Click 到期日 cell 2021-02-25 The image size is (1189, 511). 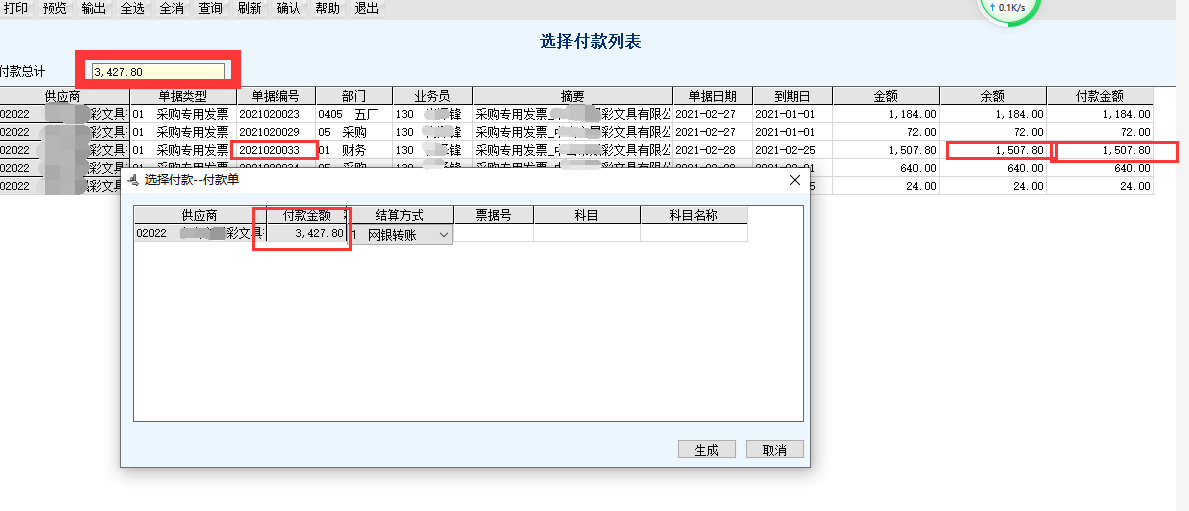coord(792,150)
